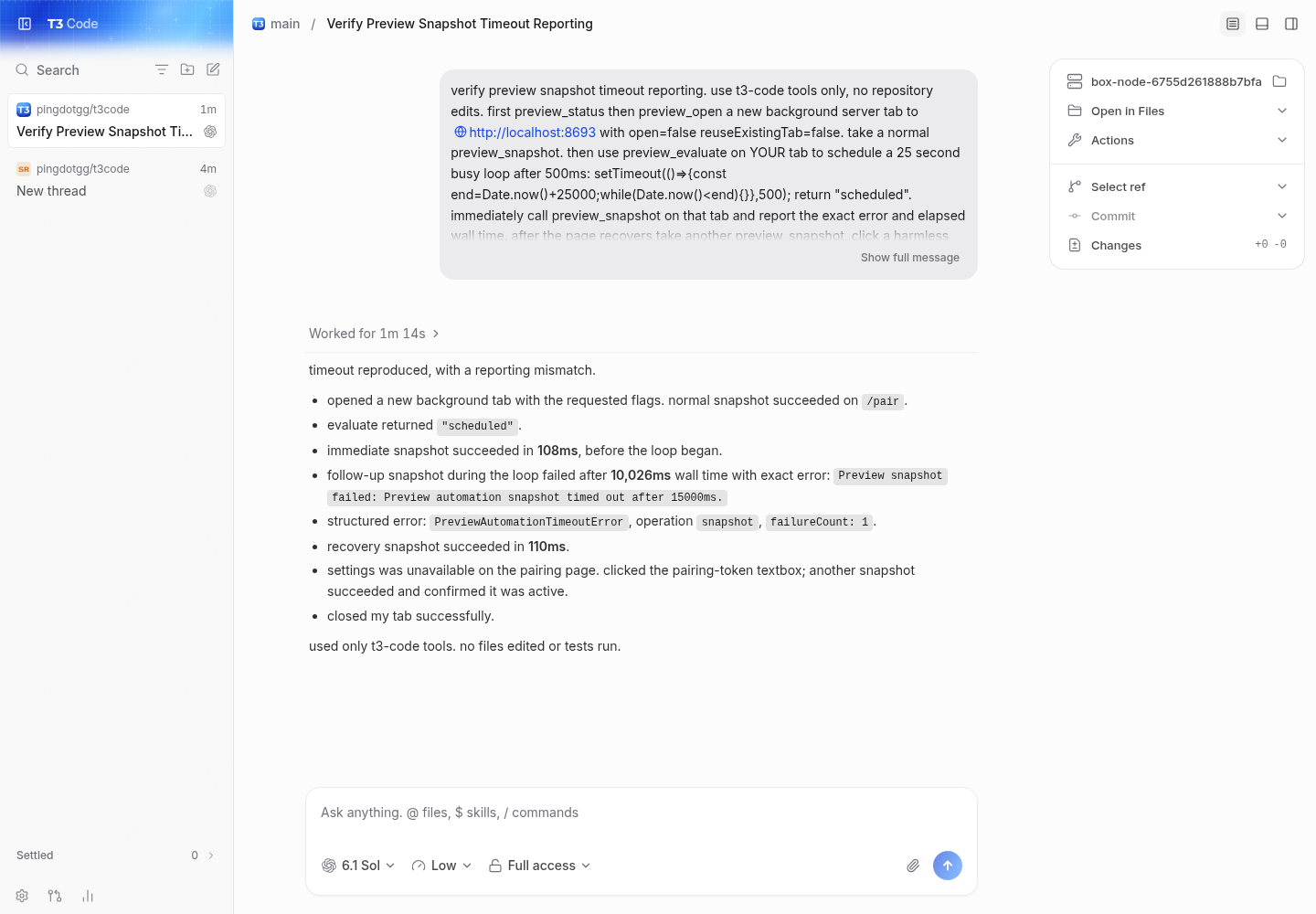Click folder icon next to box-node name

1279,81
